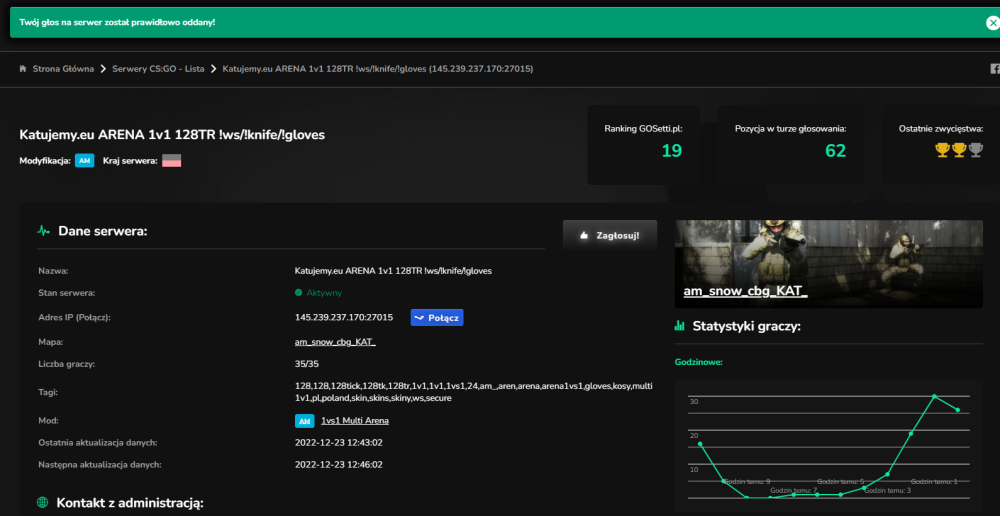The width and height of the screenshot is (1000, 516).
Task: Click the bar chart icon by Statystyki graczy
Action: (680, 327)
